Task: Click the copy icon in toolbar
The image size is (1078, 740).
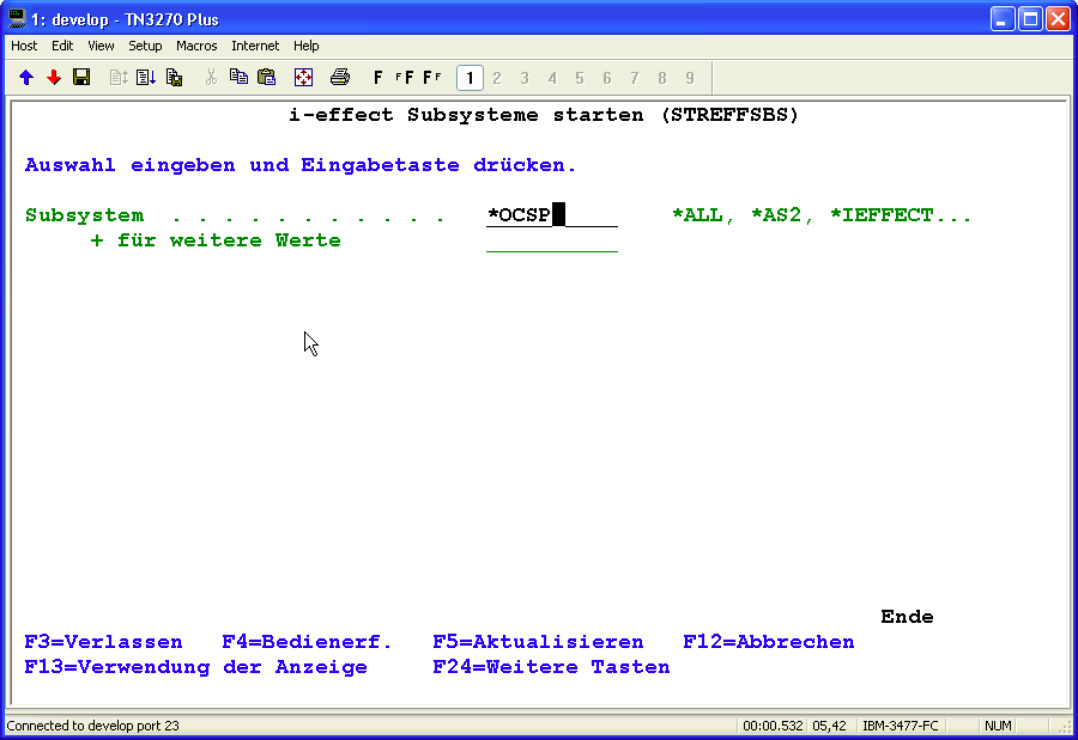Action: [238, 78]
